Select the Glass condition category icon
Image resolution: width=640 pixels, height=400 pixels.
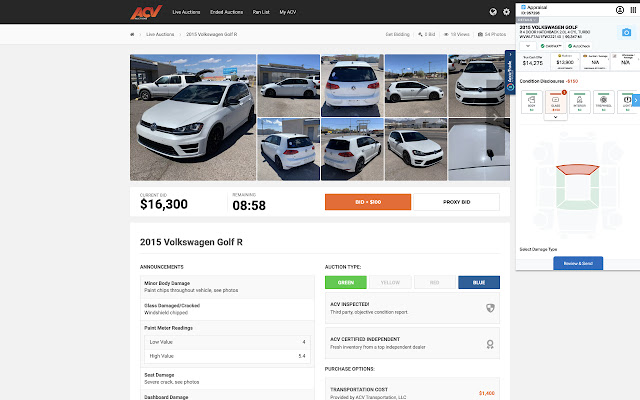(x=556, y=102)
